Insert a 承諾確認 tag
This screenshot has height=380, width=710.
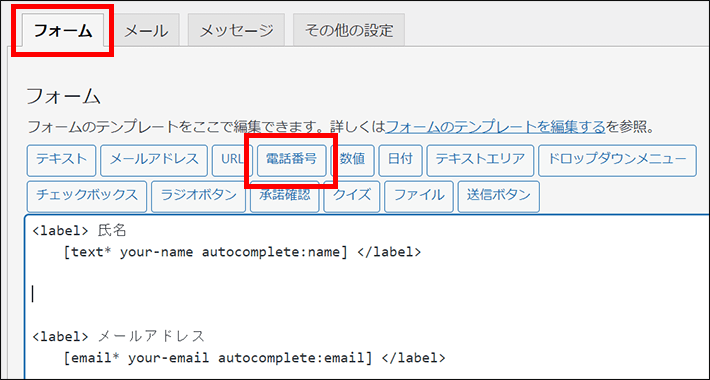(284, 197)
